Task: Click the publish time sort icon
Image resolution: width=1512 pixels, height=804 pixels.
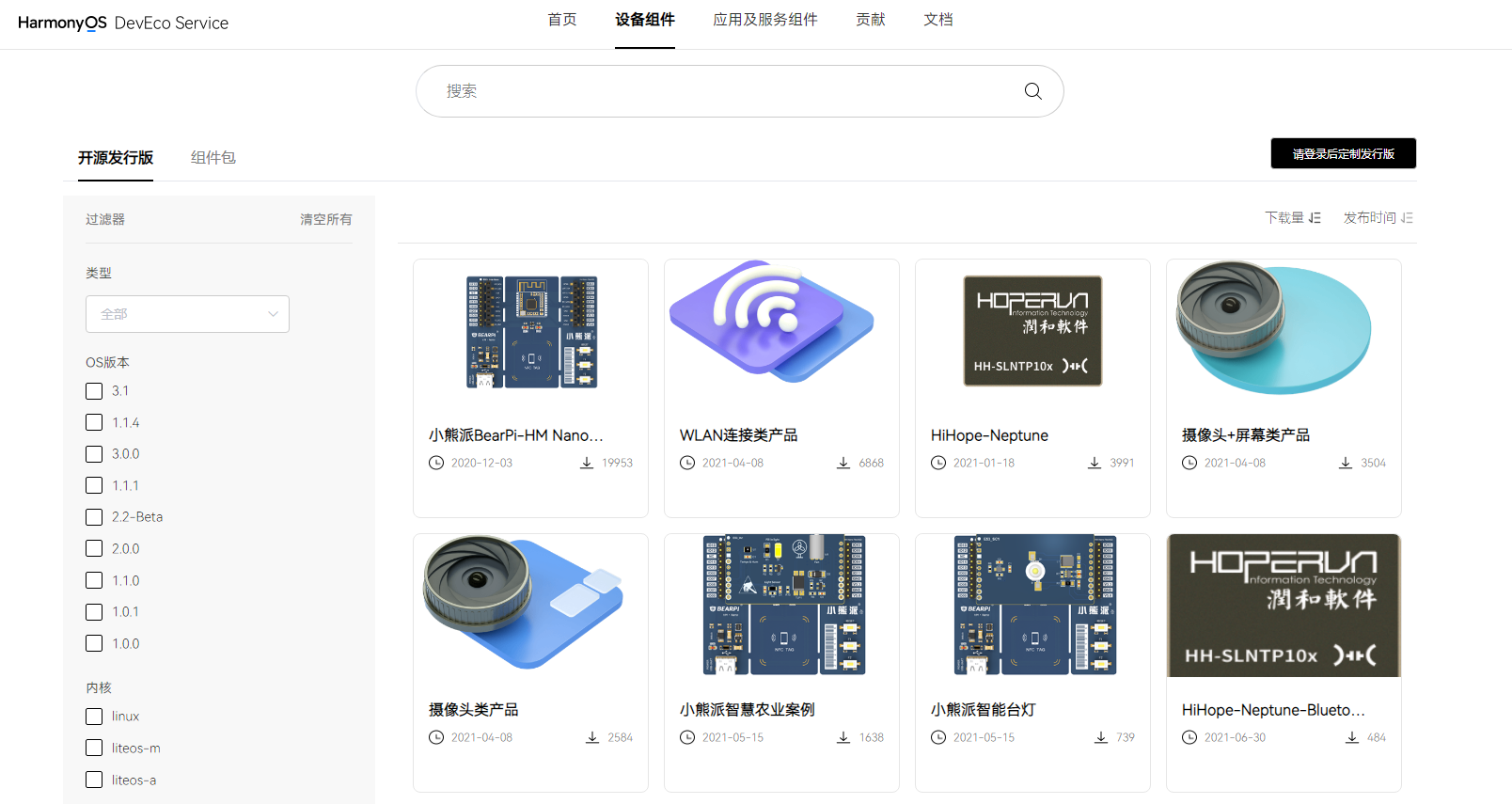Action: (1407, 218)
